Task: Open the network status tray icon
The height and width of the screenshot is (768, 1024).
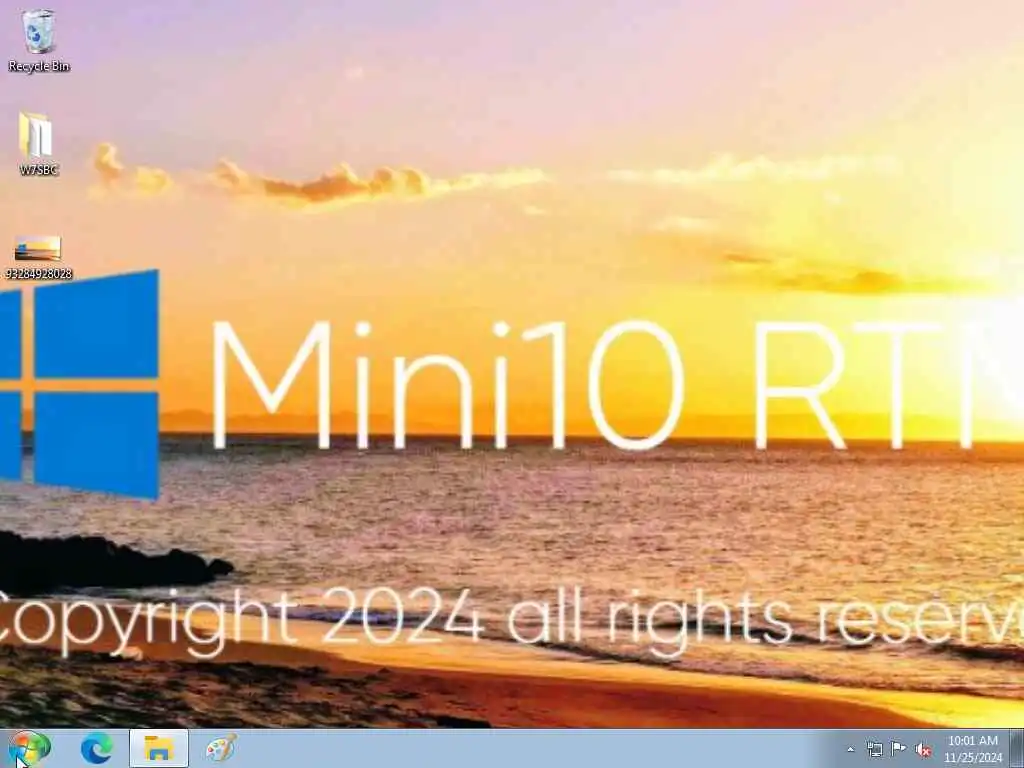Action: tap(874, 749)
